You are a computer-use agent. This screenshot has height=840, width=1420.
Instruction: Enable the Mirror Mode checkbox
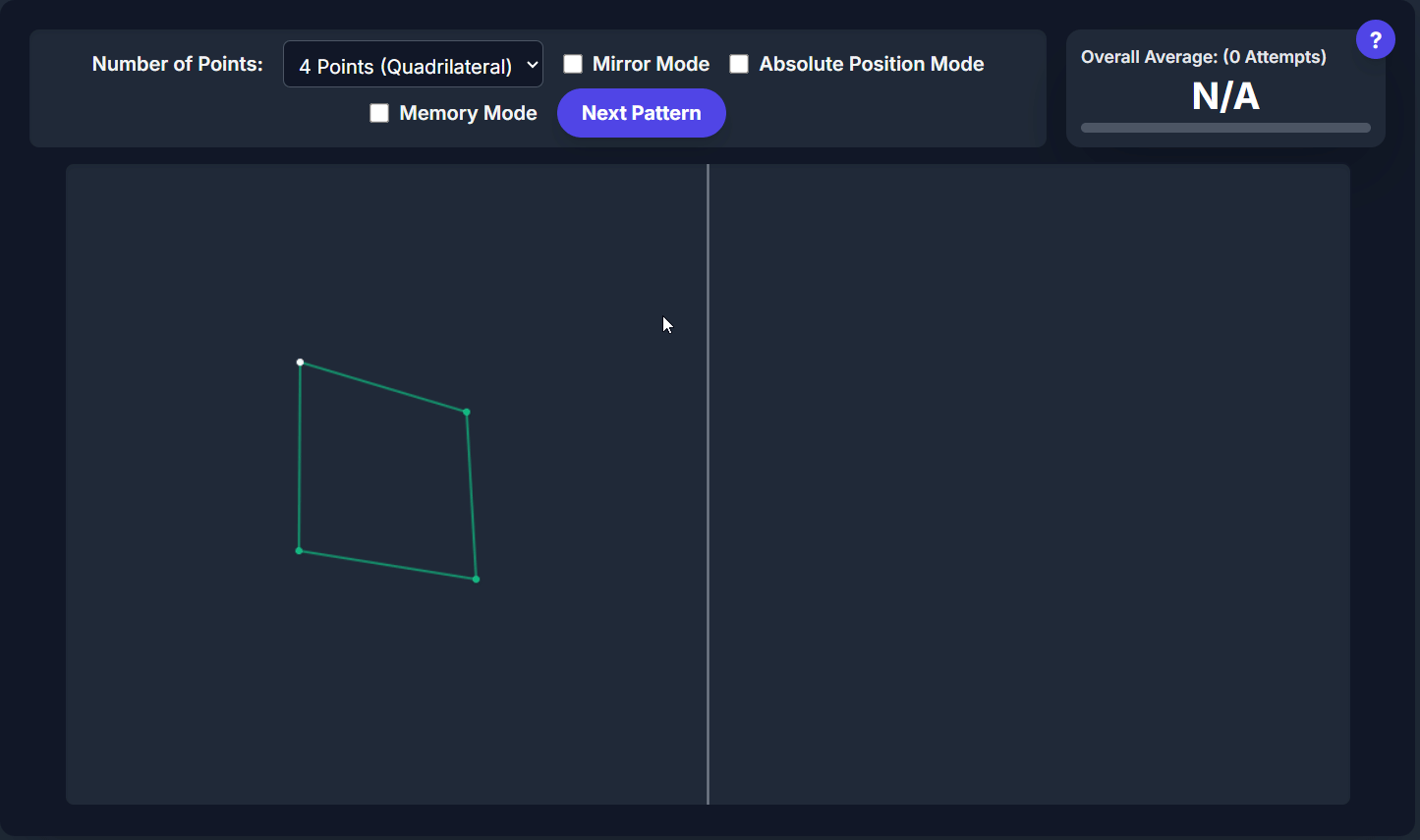coord(573,64)
